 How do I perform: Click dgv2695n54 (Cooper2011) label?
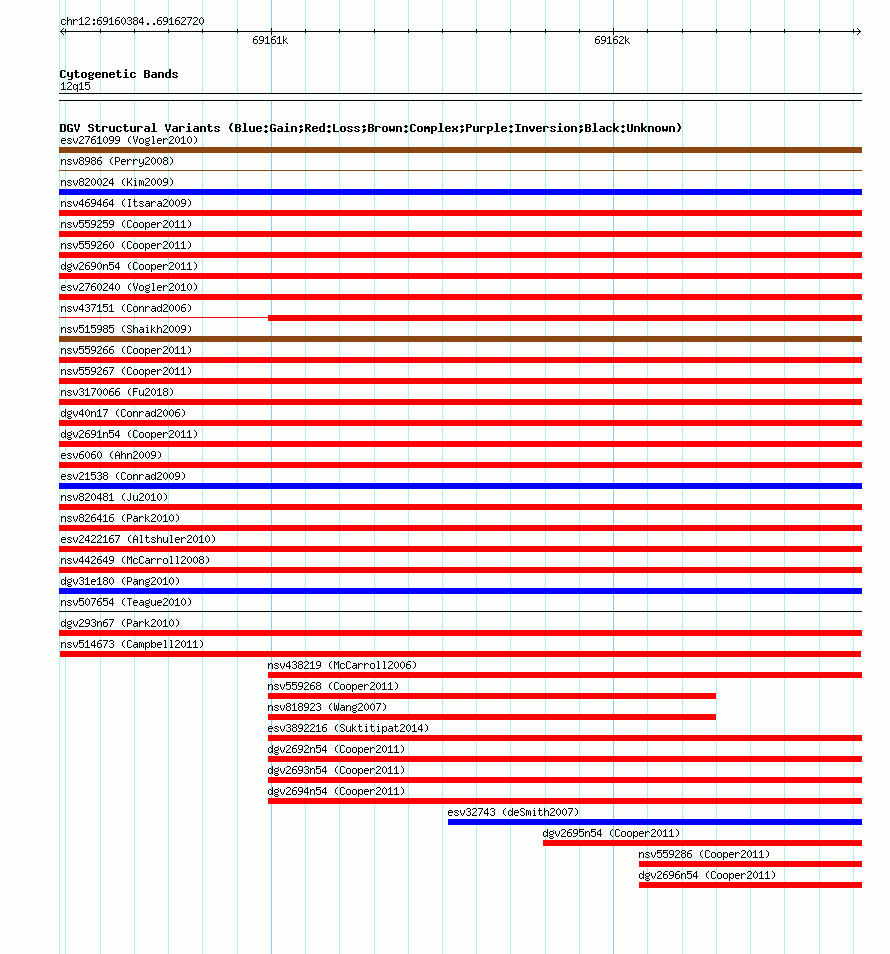click(x=611, y=834)
